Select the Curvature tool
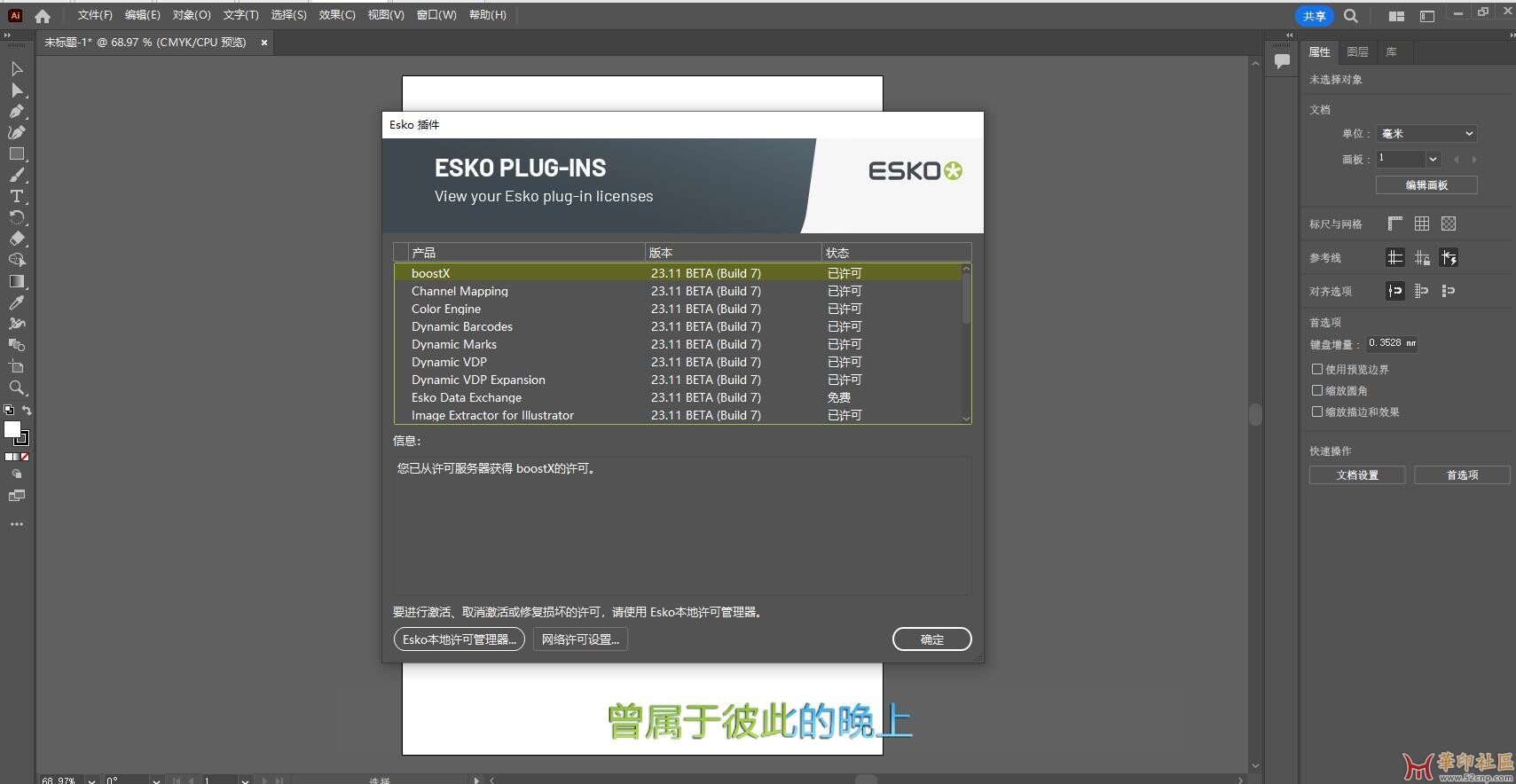 click(x=17, y=133)
